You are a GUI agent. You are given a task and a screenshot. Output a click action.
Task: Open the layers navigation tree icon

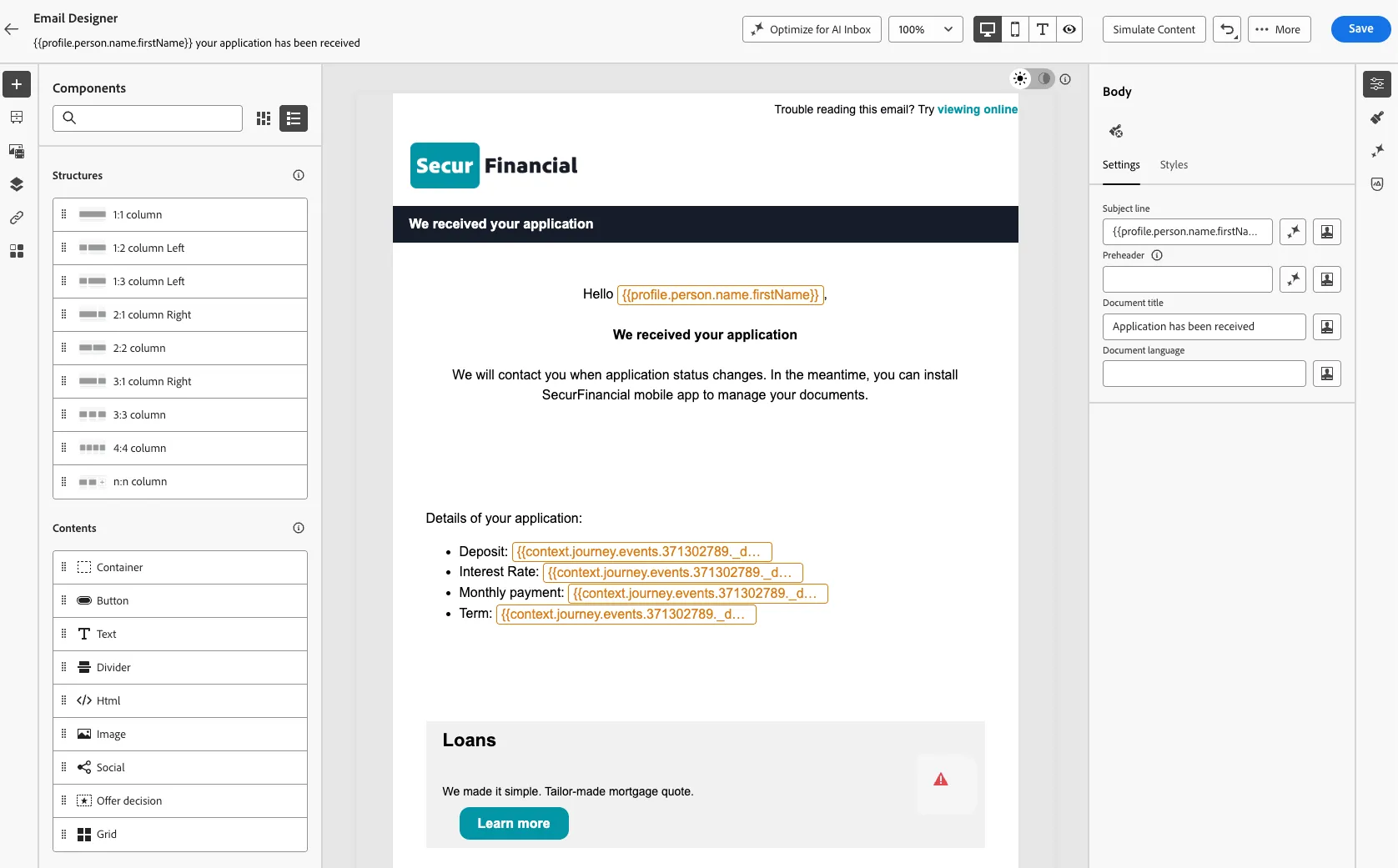17,184
